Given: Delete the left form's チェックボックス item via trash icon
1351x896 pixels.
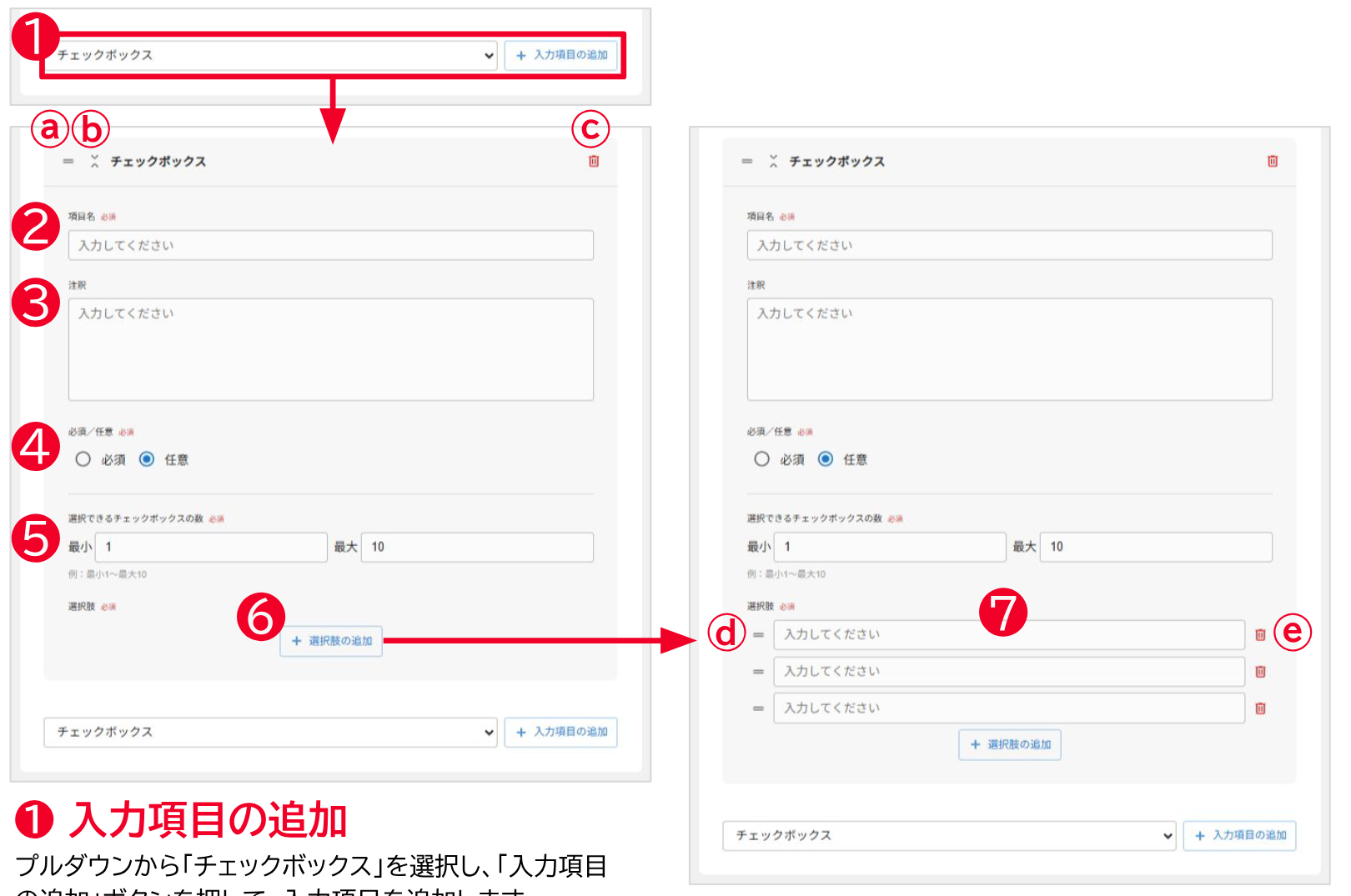Looking at the screenshot, I should point(594,162).
